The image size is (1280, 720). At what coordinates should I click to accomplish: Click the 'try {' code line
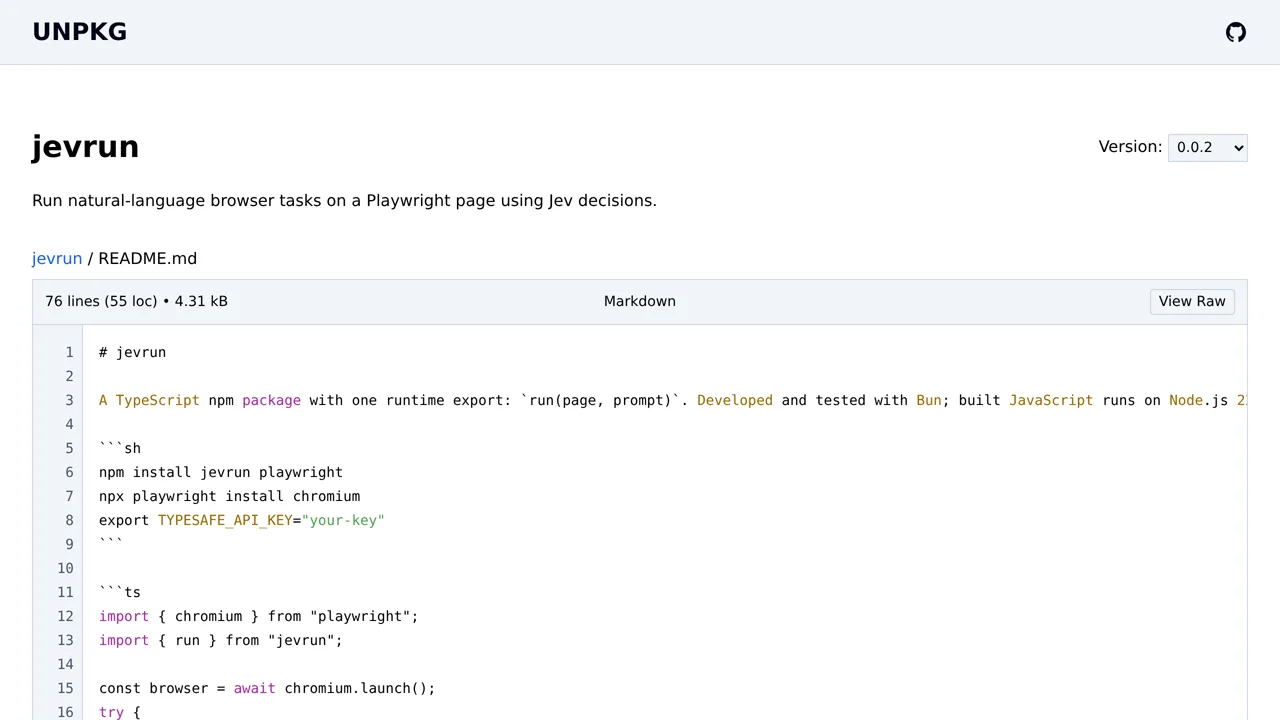click(x=120, y=712)
